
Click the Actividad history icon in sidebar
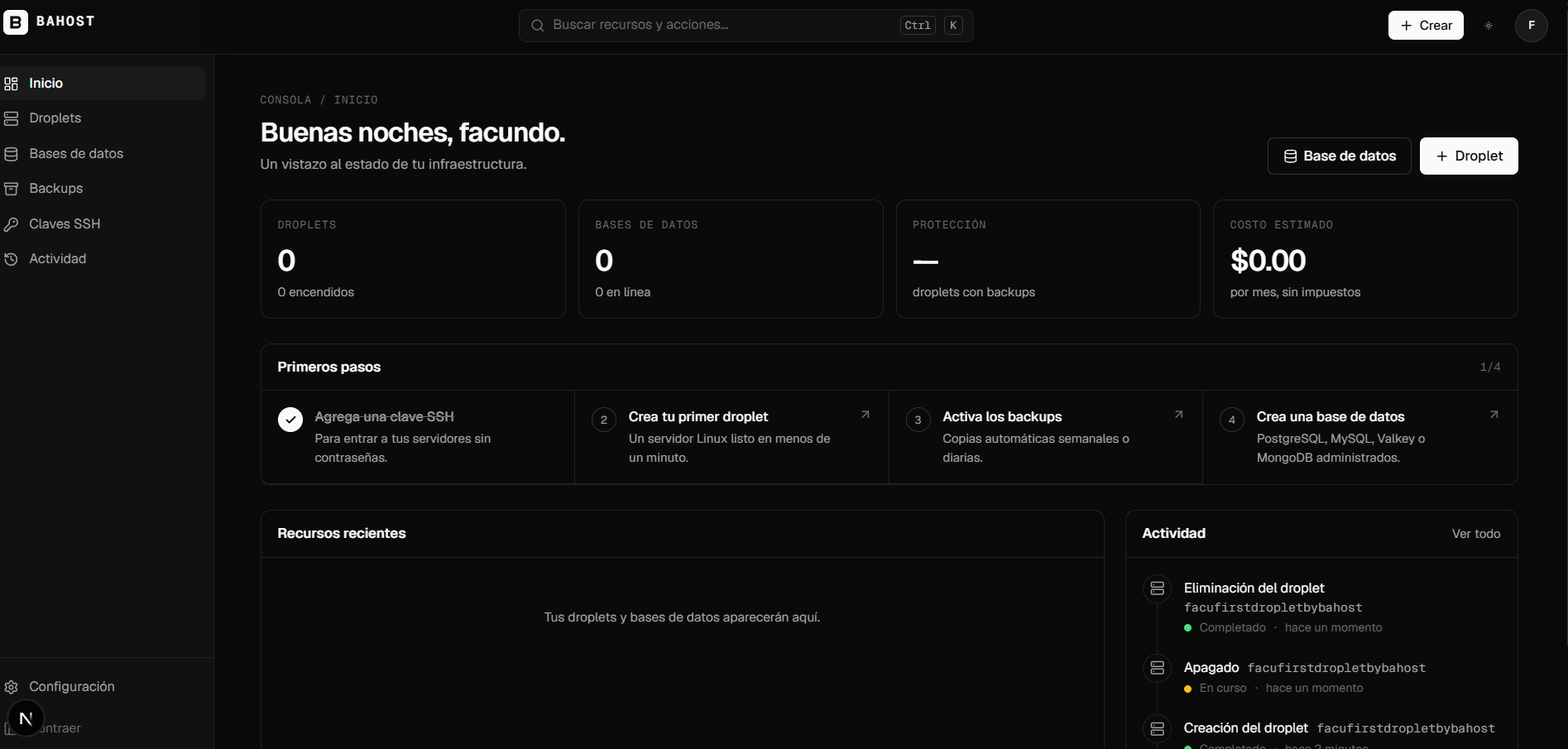pyautogui.click(x=11, y=259)
